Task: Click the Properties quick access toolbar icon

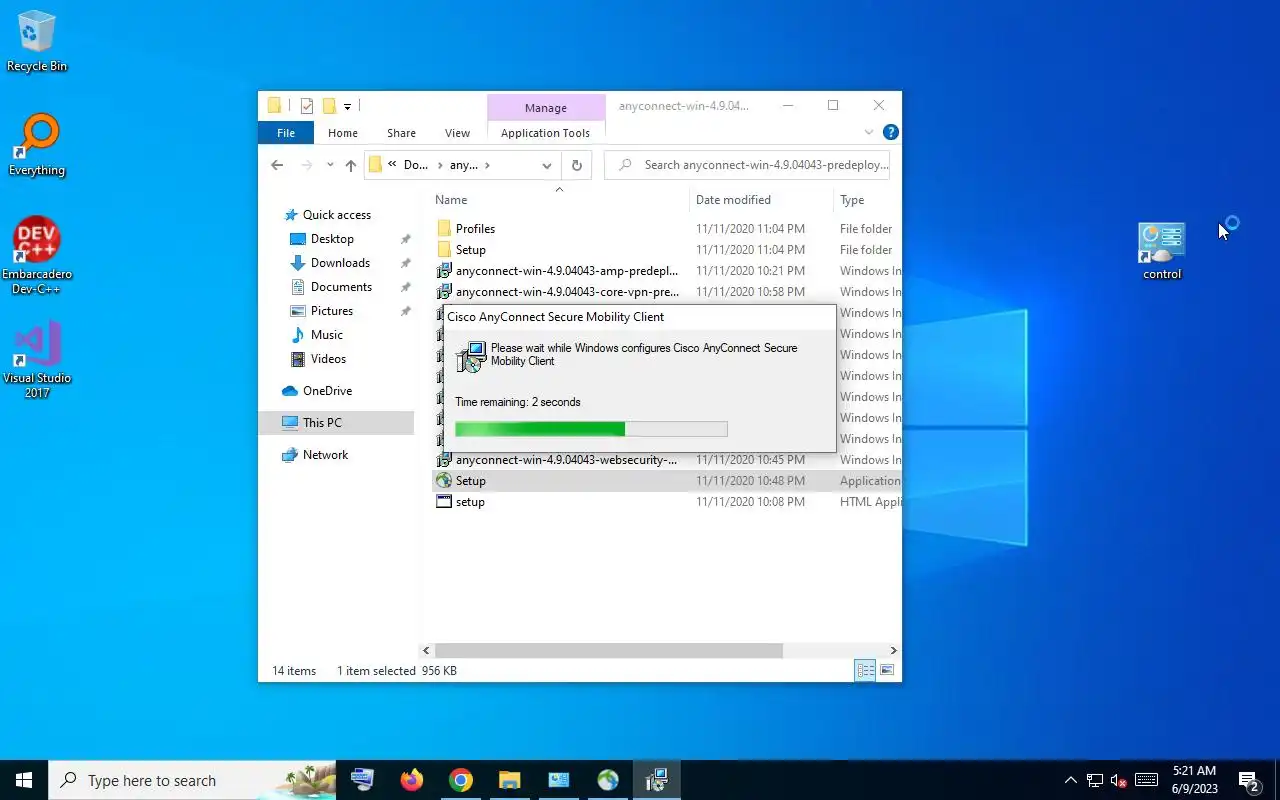Action: (x=307, y=106)
